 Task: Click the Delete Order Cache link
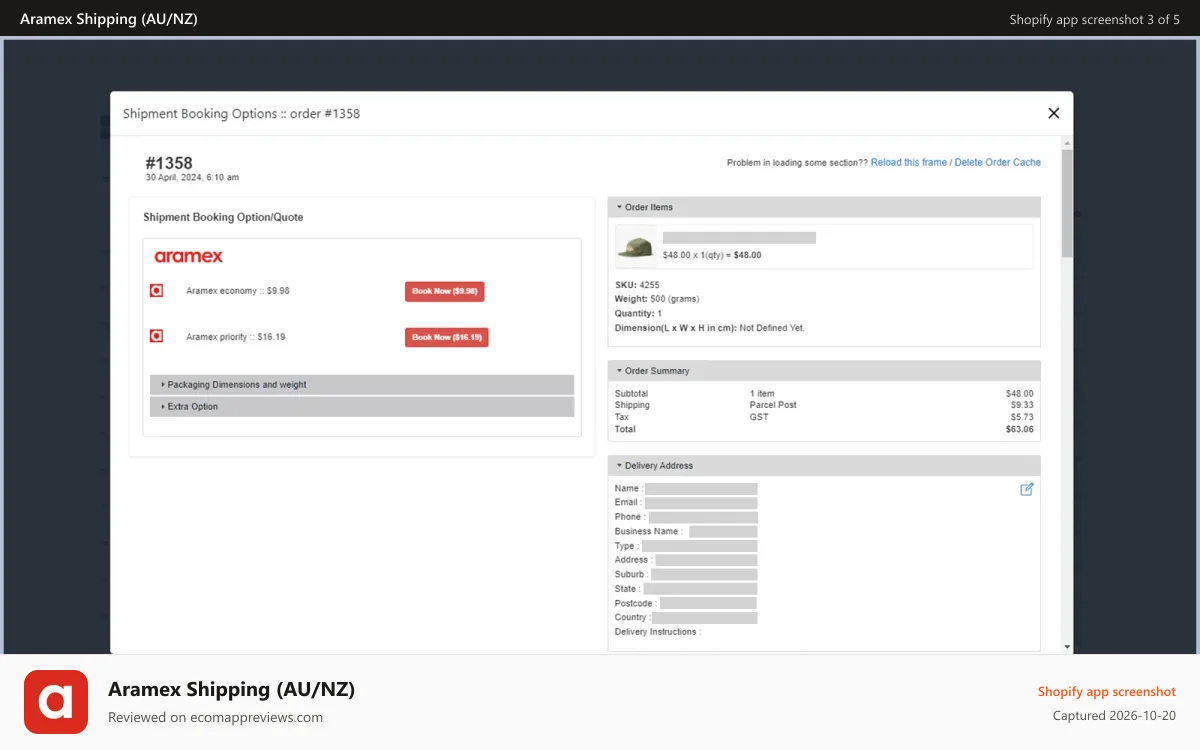(x=997, y=162)
